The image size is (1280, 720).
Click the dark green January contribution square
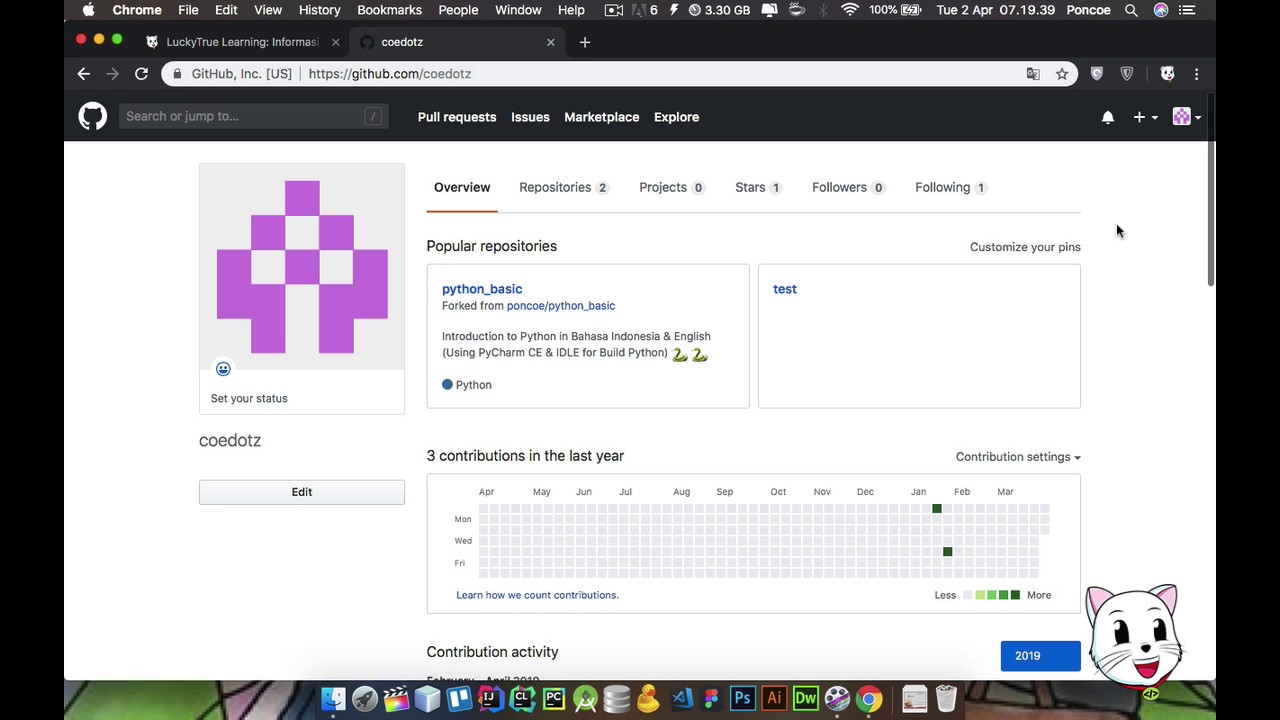(x=937, y=509)
